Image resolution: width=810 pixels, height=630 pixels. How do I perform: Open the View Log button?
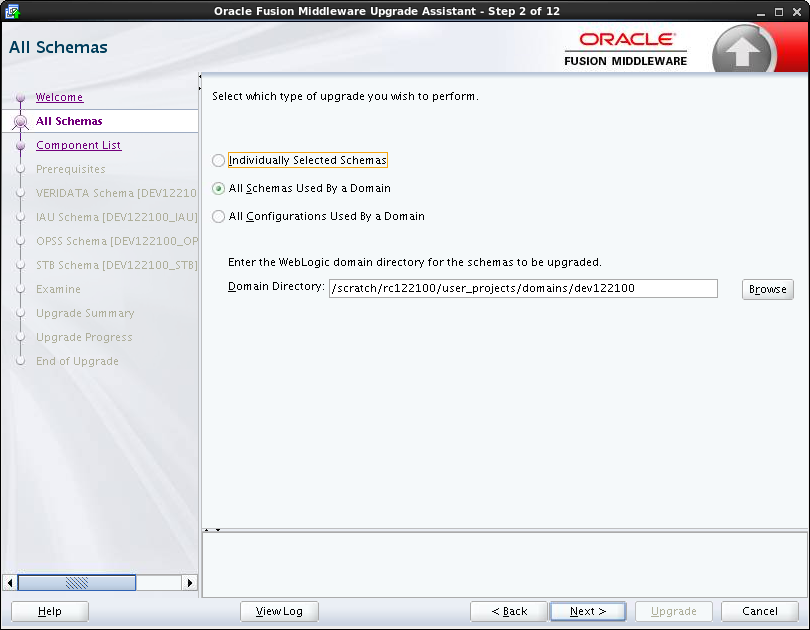(x=279, y=611)
